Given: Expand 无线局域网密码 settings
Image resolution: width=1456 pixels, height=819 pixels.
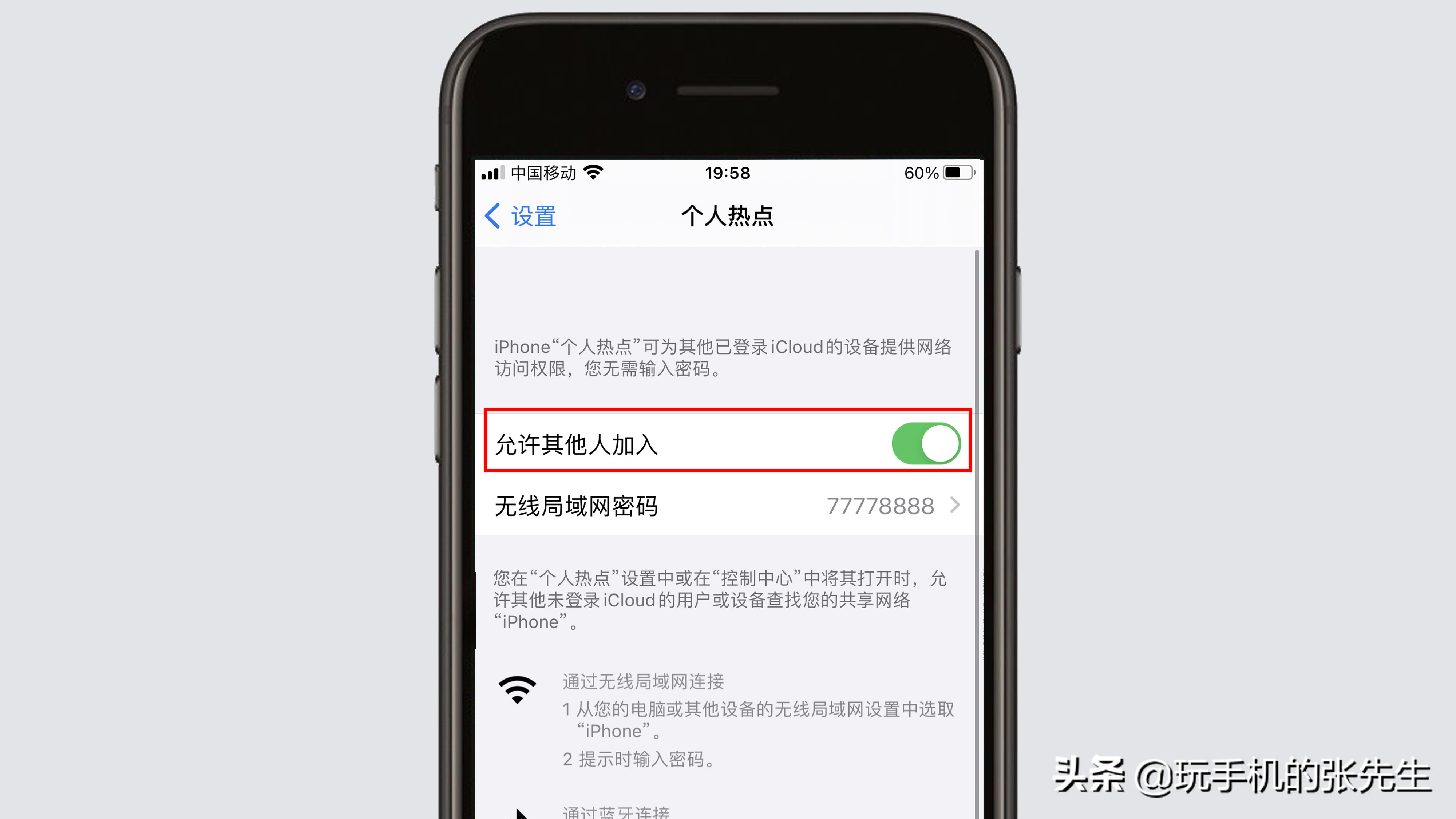Looking at the screenshot, I should tap(727, 505).
